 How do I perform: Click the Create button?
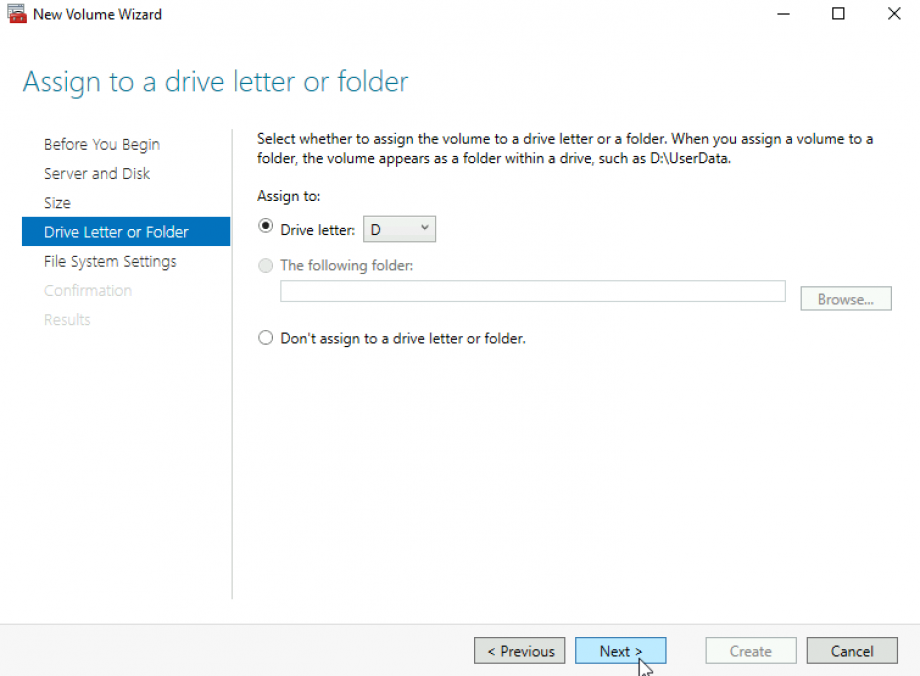point(750,651)
